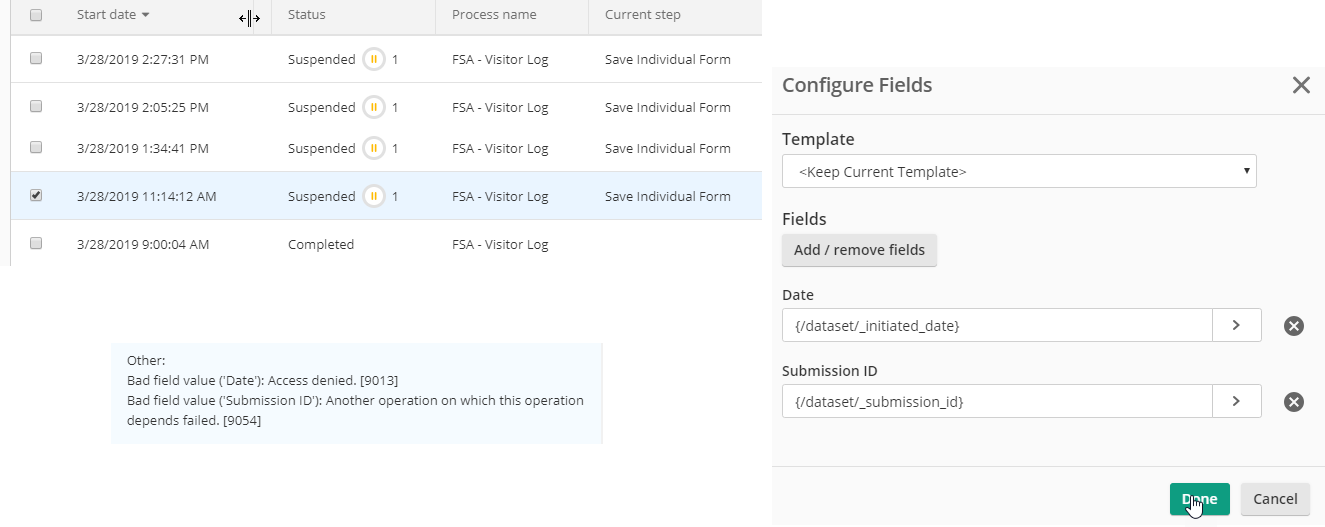Open the Template dropdown
The width and height of the screenshot is (1325, 527).
pyautogui.click(x=1018, y=171)
